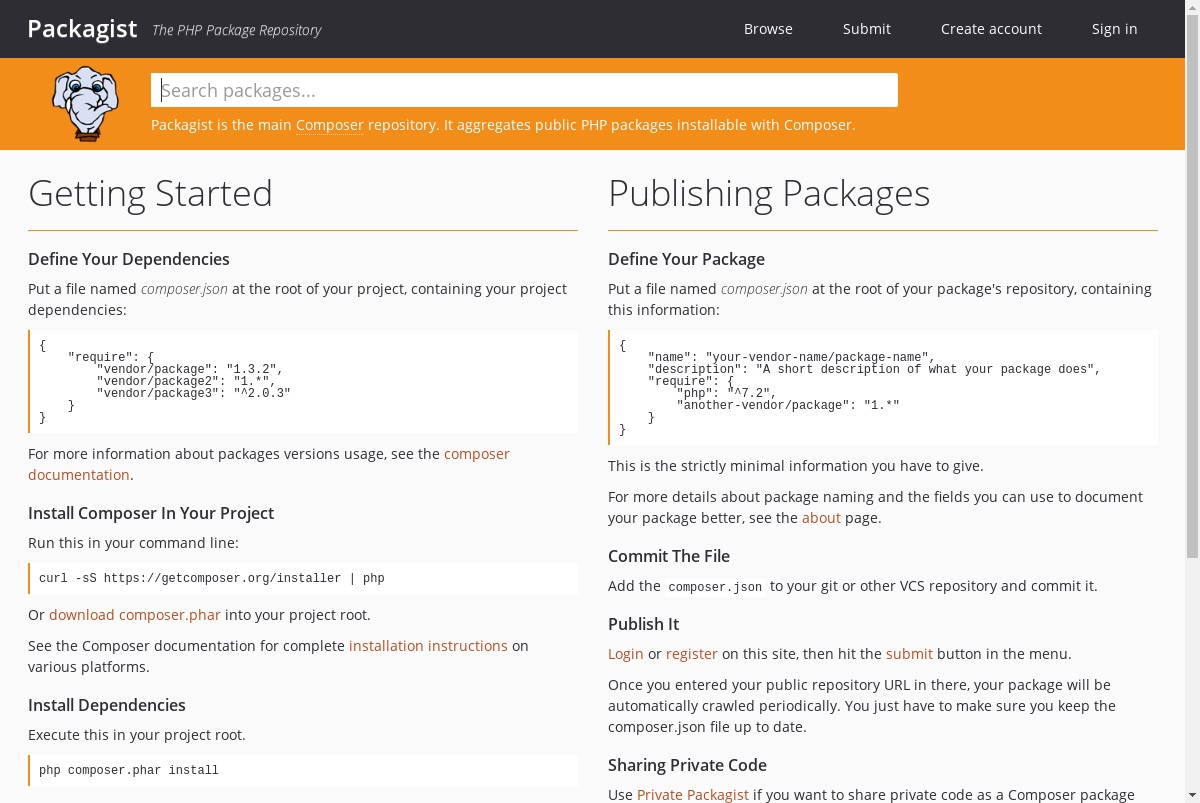Click the 'Define Your Dependencies' subheading
Image resolution: width=1200 pixels, height=803 pixels.
click(129, 259)
